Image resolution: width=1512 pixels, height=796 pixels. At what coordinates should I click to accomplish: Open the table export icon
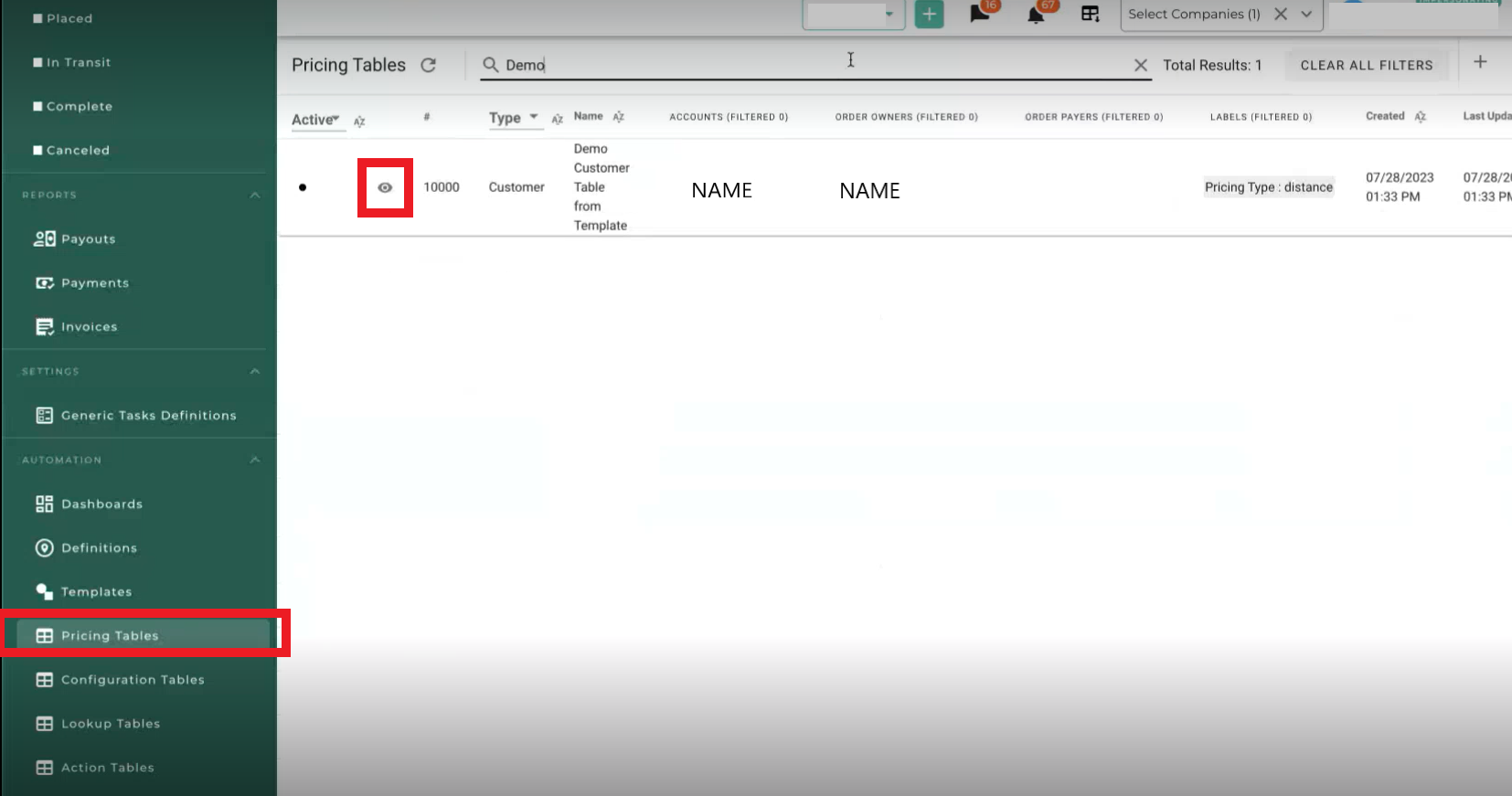(1090, 14)
